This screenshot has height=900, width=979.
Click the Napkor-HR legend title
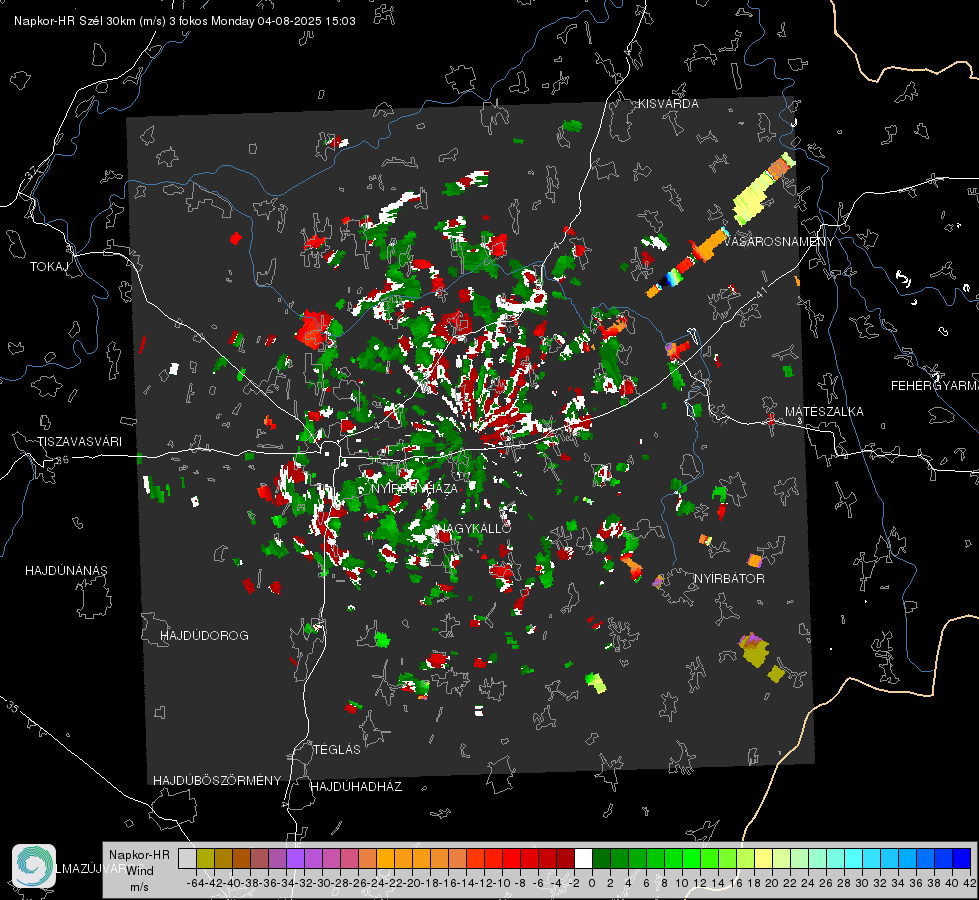[139, 855]
